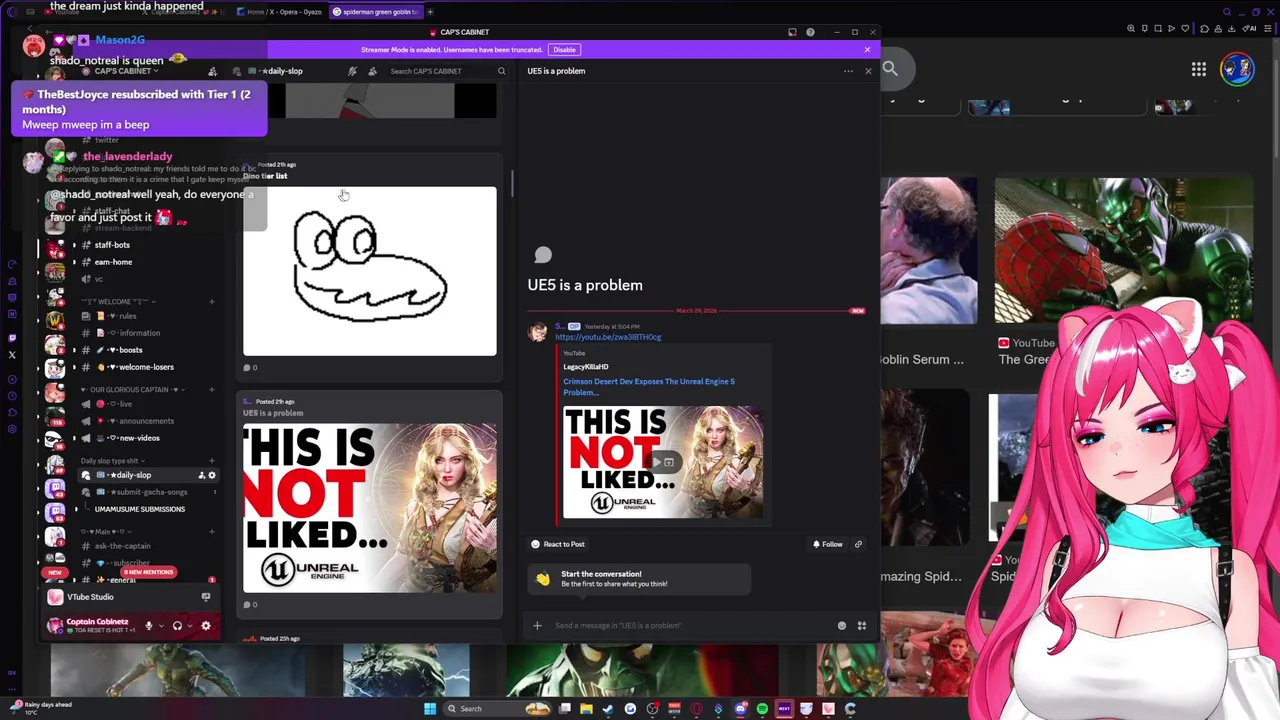
Task: Deafen headphones in Discord user panel
Action: [x=177, y=626]
